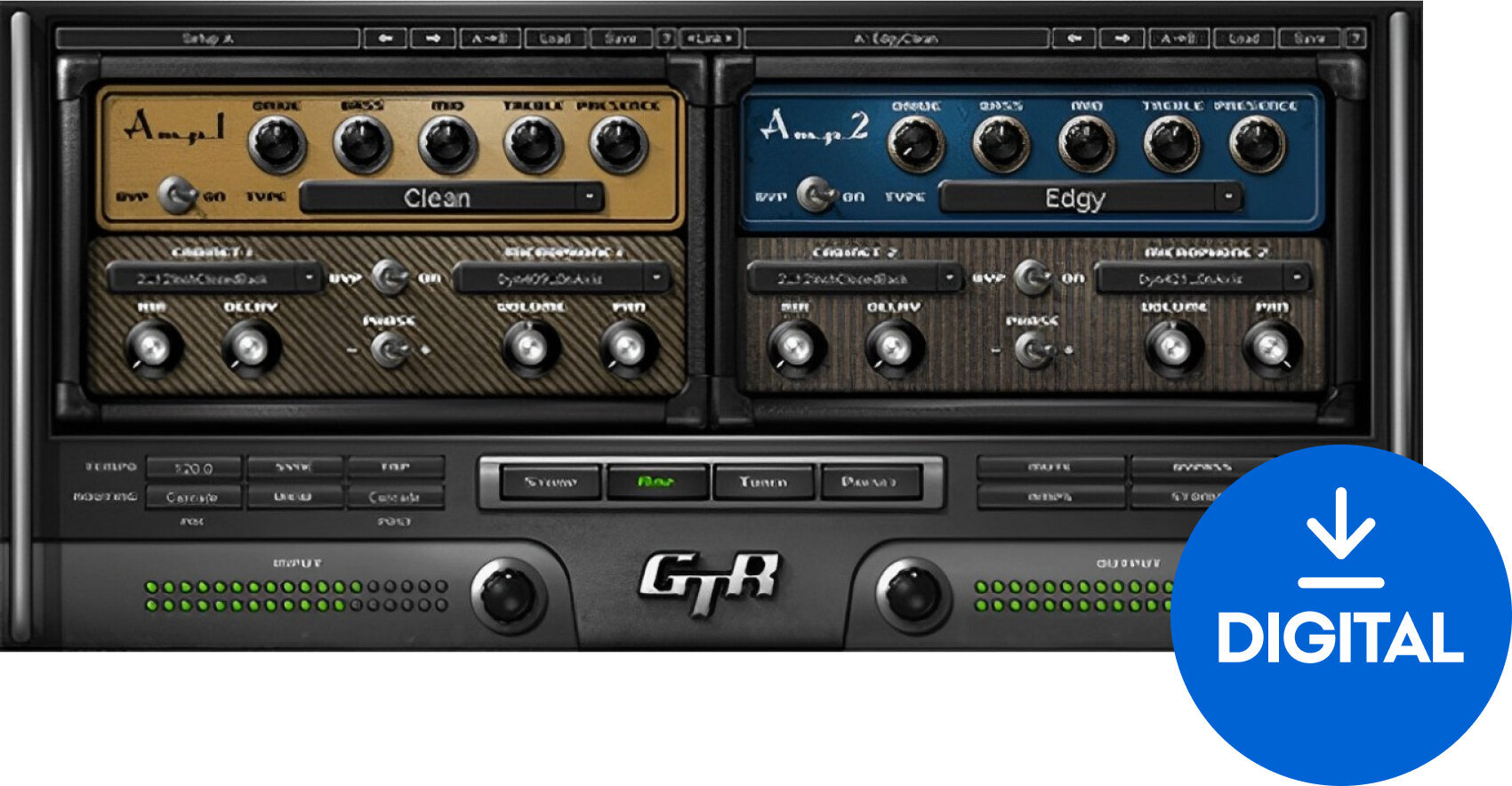Adjust the Cabinet 2 Air knob
This screenshot has width=1512, height=786.
pos(795,348)
